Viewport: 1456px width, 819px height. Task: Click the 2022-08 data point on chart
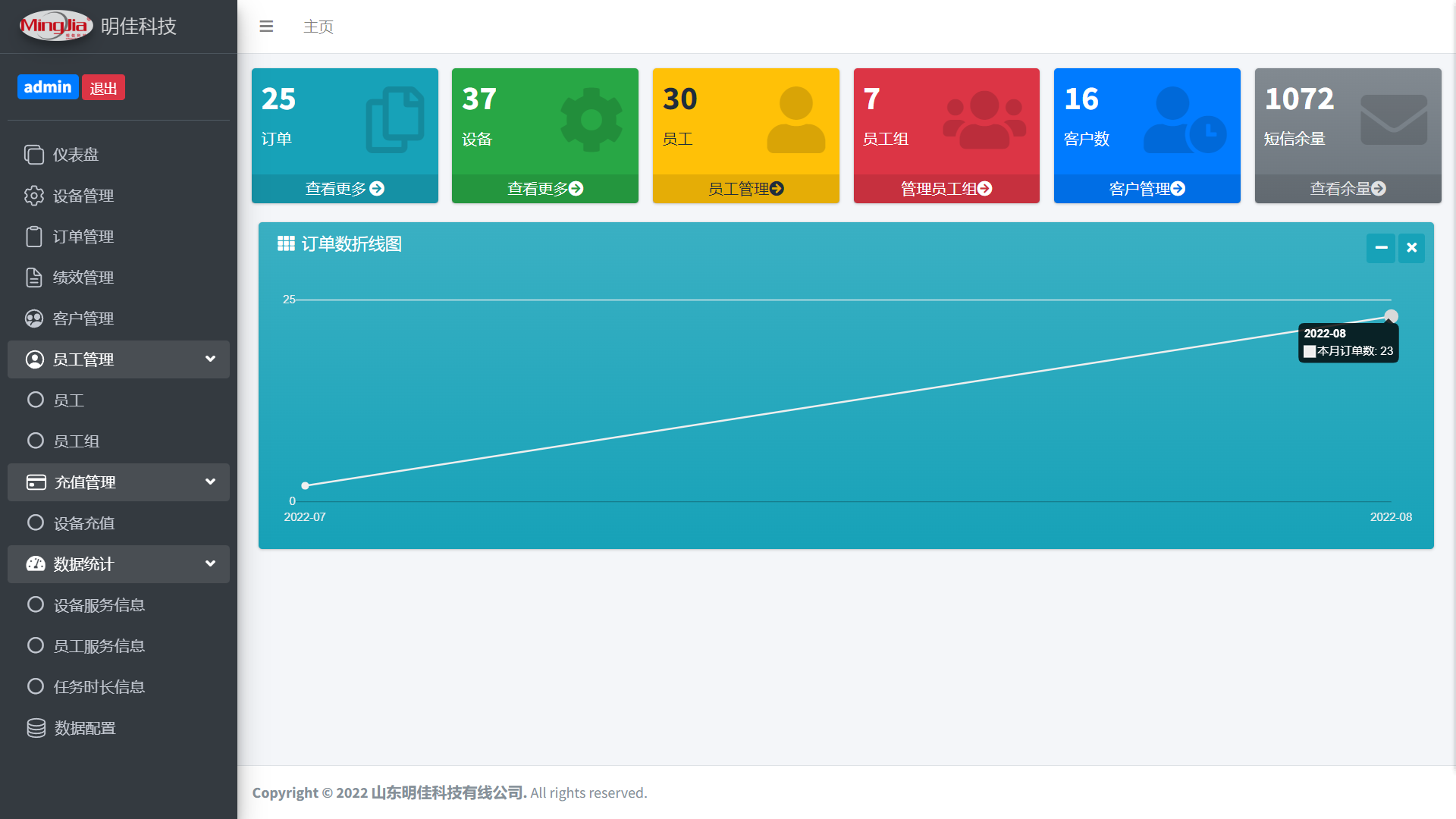[x=1391, y=316]
